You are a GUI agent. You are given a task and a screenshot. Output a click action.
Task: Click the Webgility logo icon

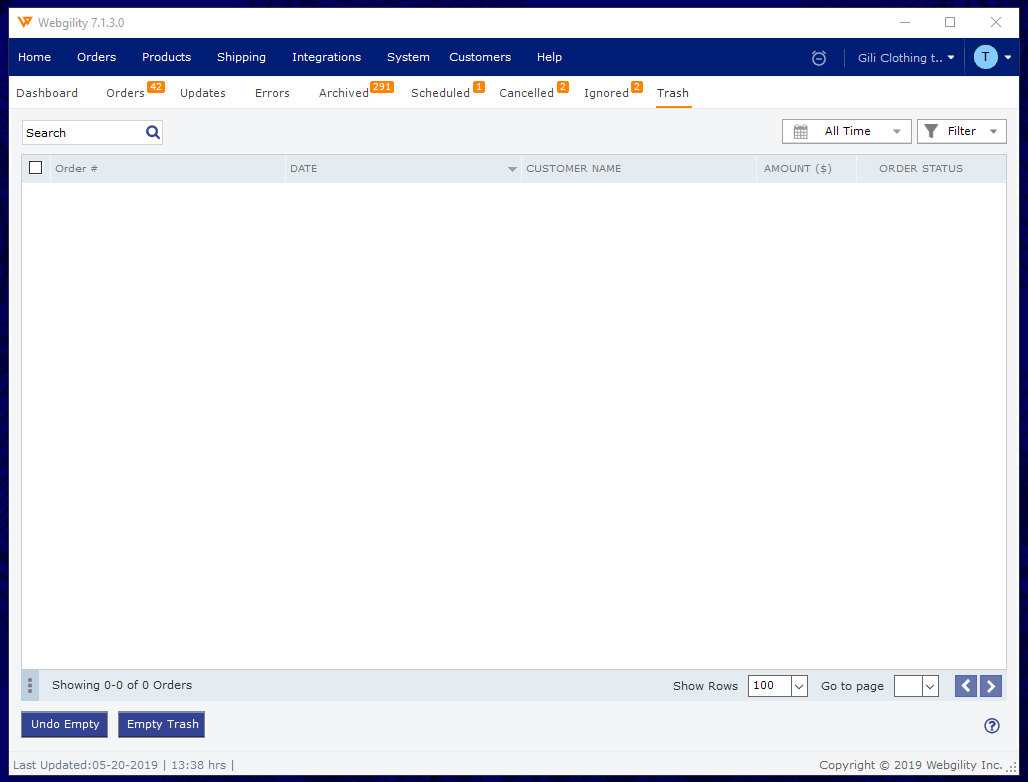25,22
